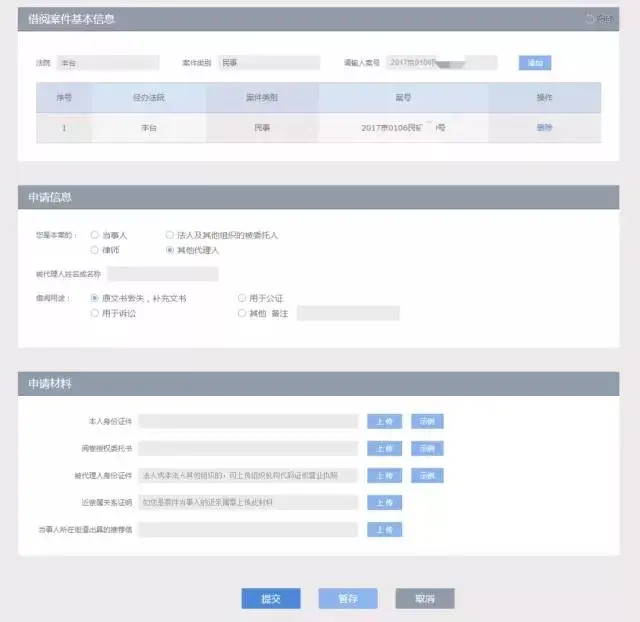The width and height of the screenshot is (640, 622).
Task: Choose 原文书丢失、补充文书 as borrowing purpose
Action: [x=95, y=298]
